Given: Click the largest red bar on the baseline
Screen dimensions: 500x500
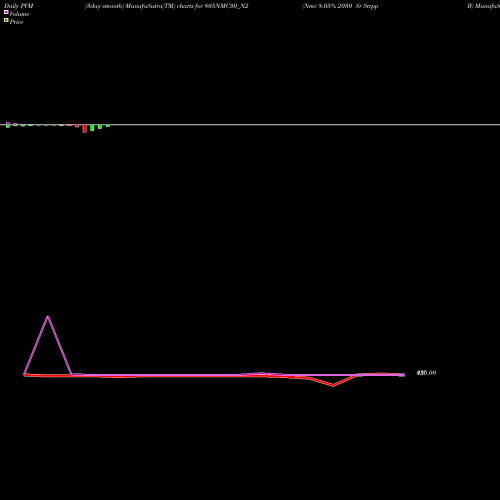Looking at the screenshot, I should (x=85, y=129).
